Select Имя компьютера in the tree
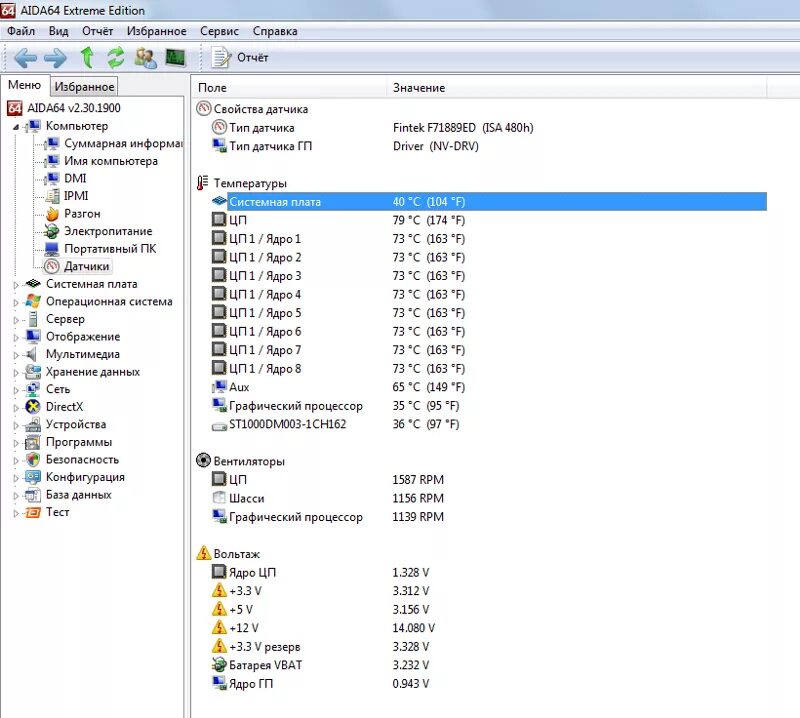This screenshot has height=718, width=800. tap(111, 161)
